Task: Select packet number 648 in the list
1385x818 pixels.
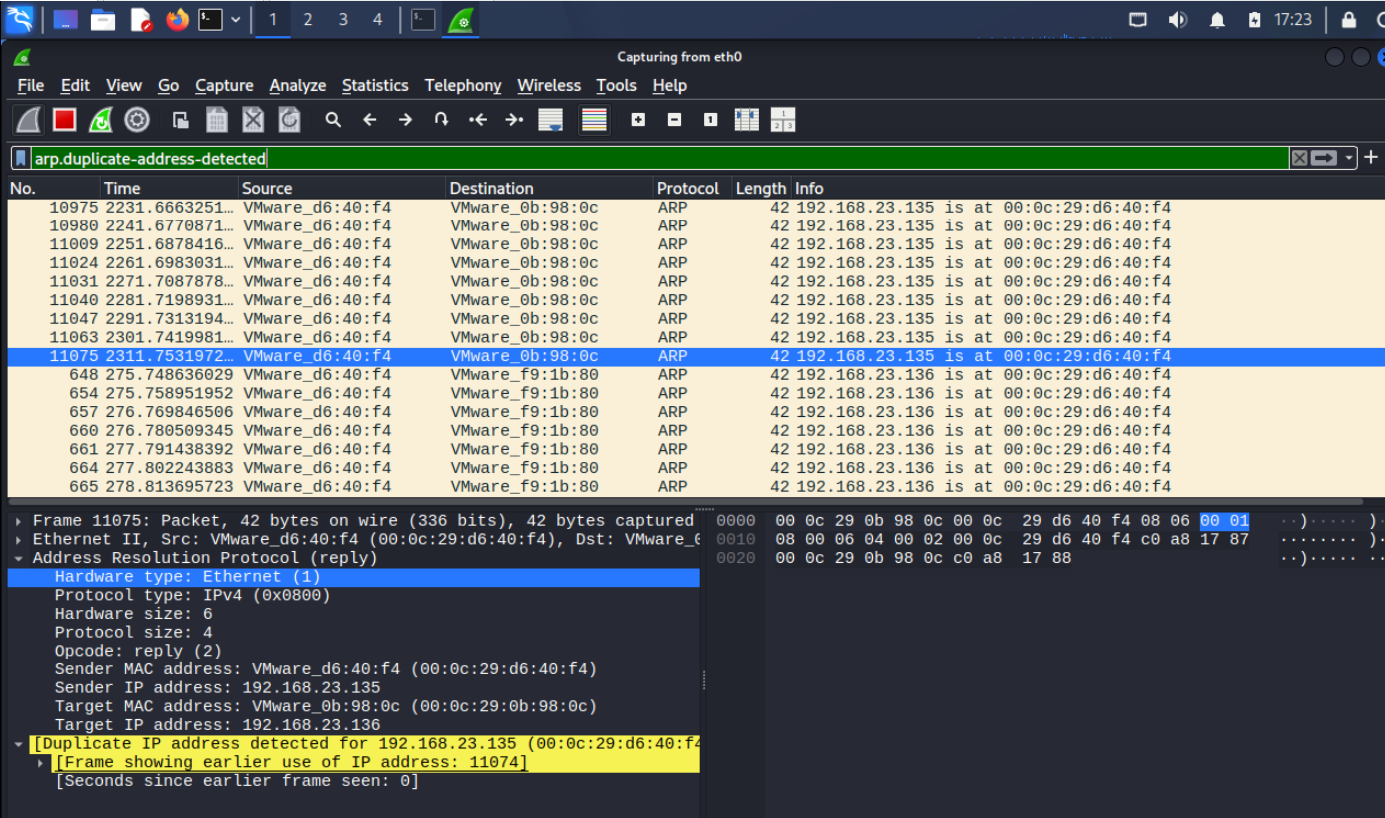Action: tap(696, 375)
